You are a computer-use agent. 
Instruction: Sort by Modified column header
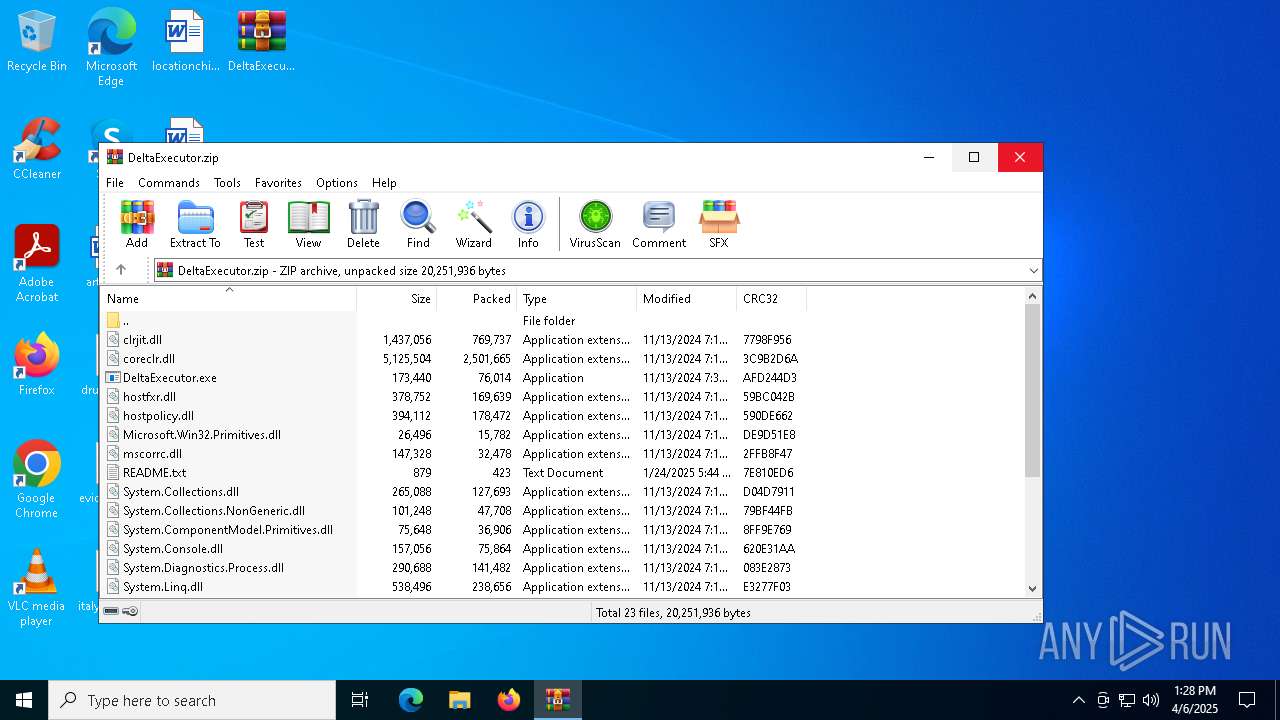tap(687, 298)
